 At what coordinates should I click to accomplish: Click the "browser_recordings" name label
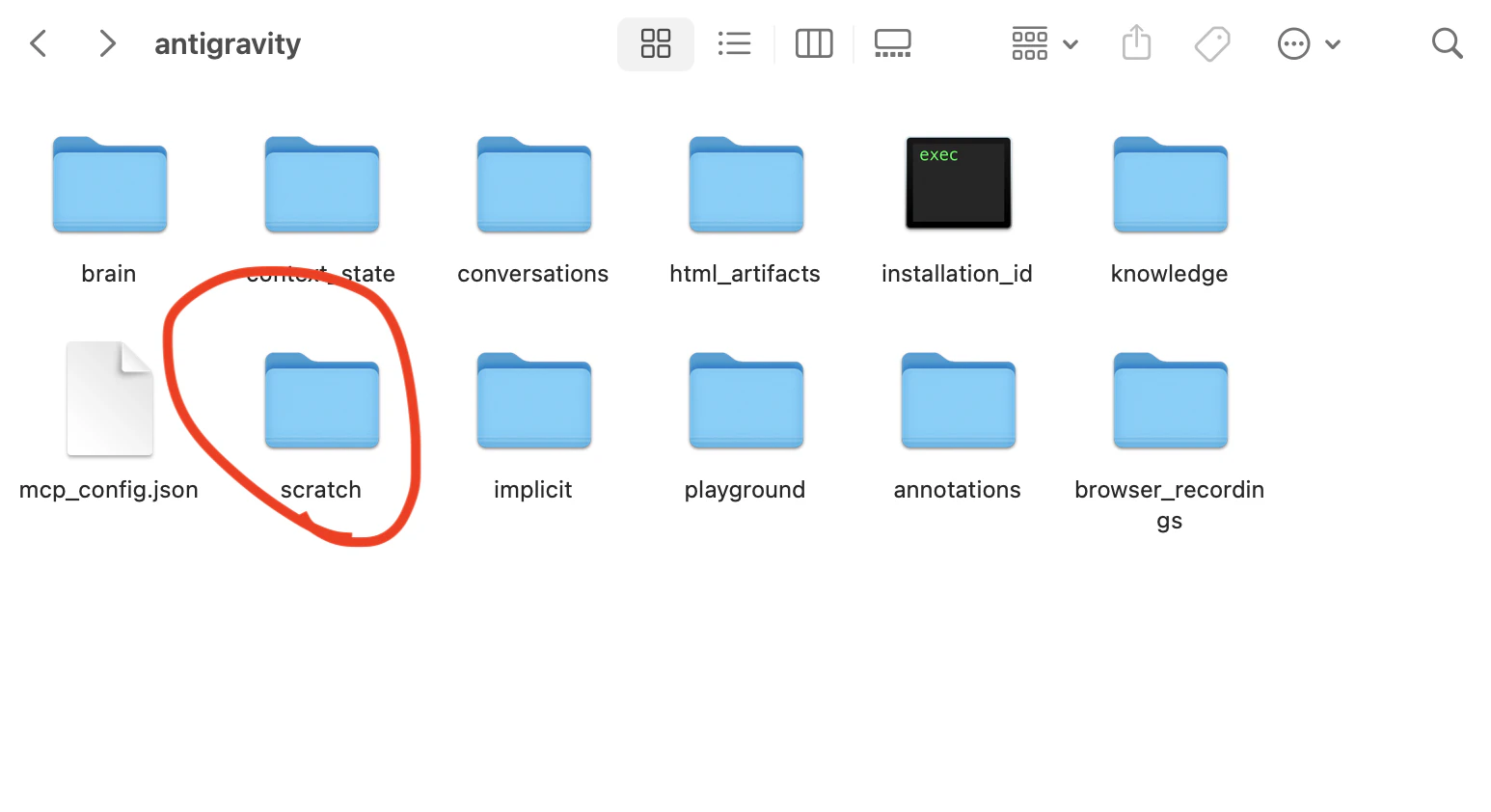(x=1170, y=505)
